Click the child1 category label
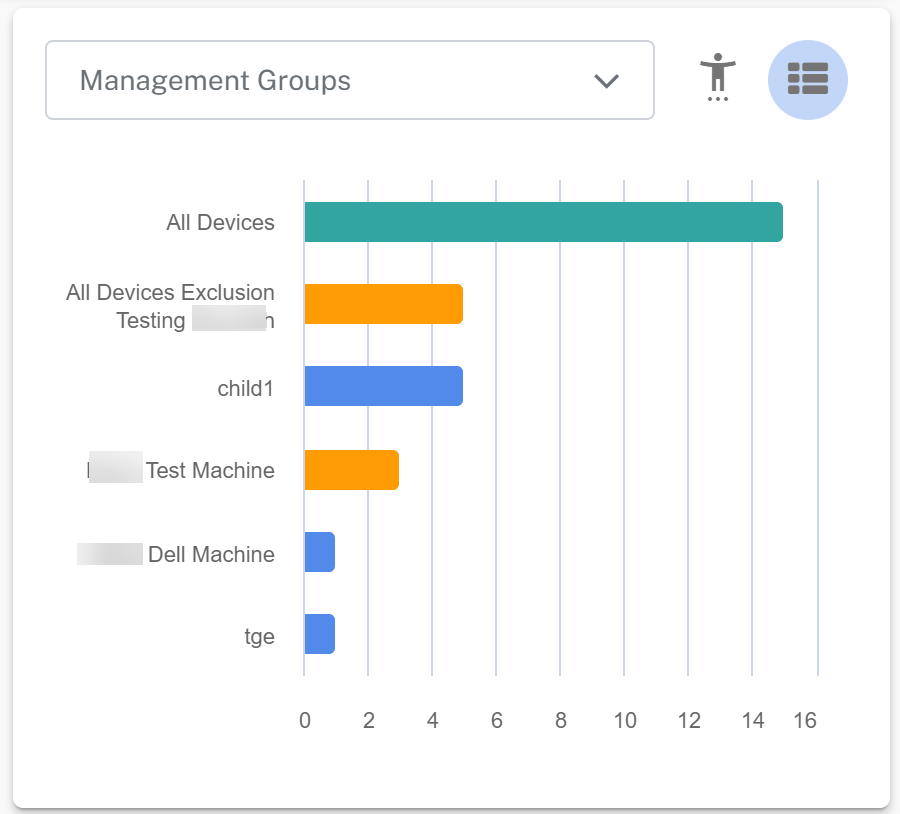The height and width of the screenshot is (814, 900). [x=245, y=388]
